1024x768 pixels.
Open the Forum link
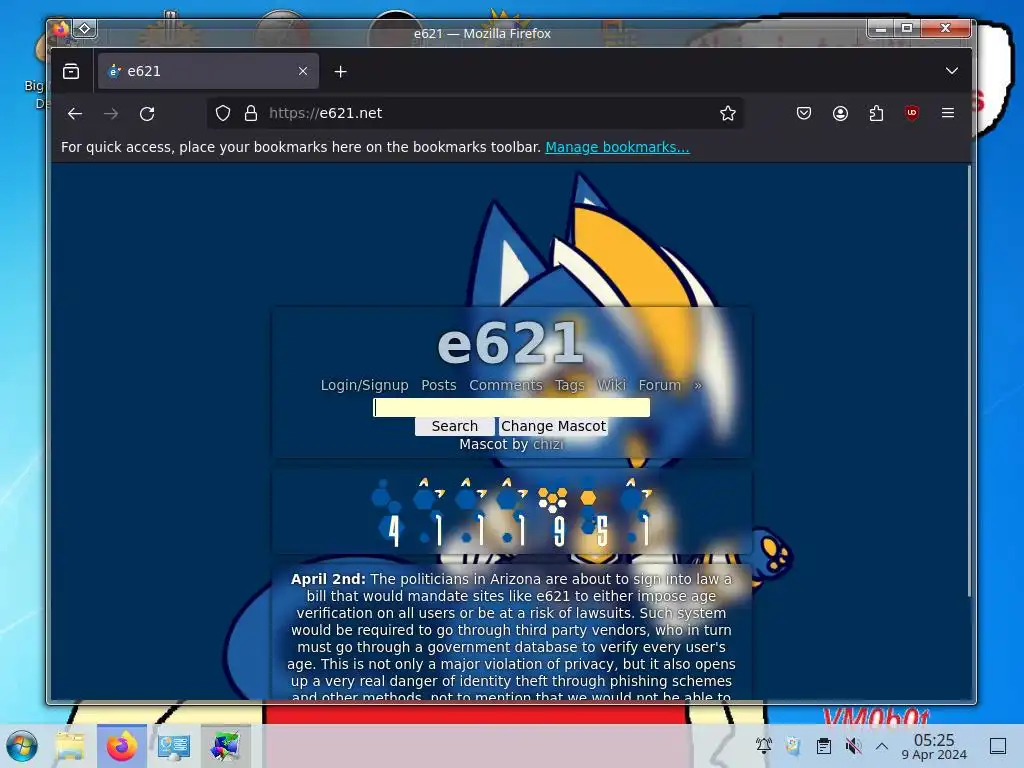660,385
